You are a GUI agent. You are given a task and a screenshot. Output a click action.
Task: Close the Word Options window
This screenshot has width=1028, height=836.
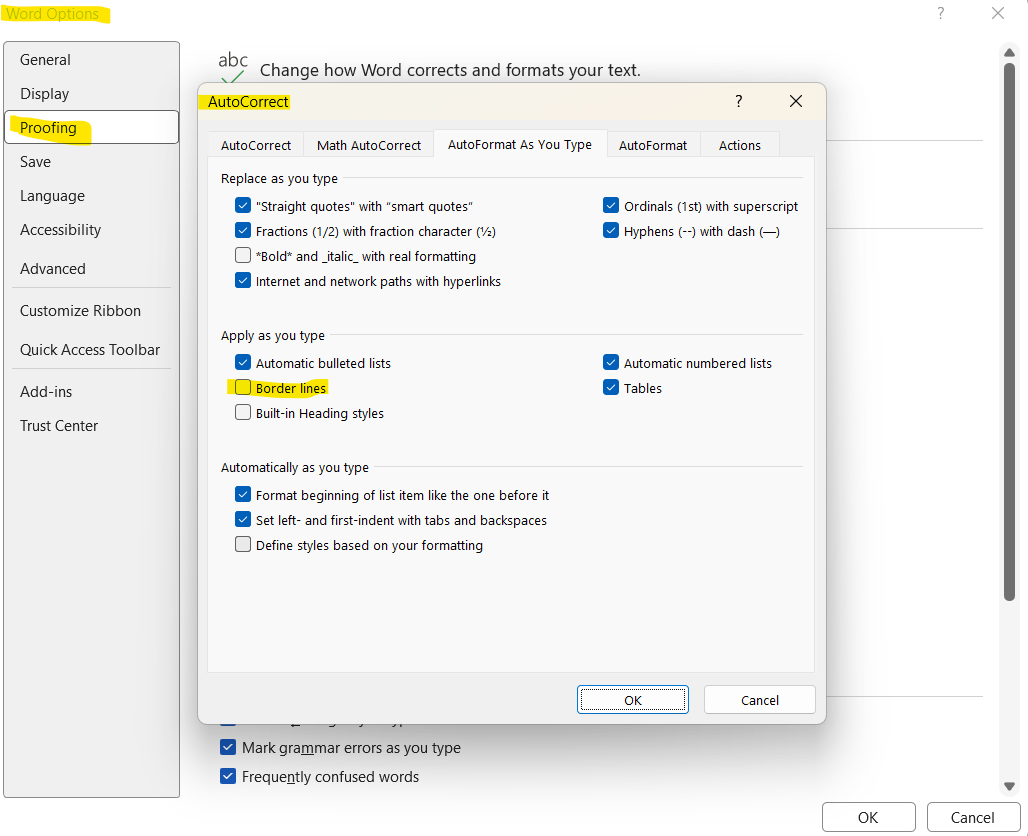[x=998, y=13]
